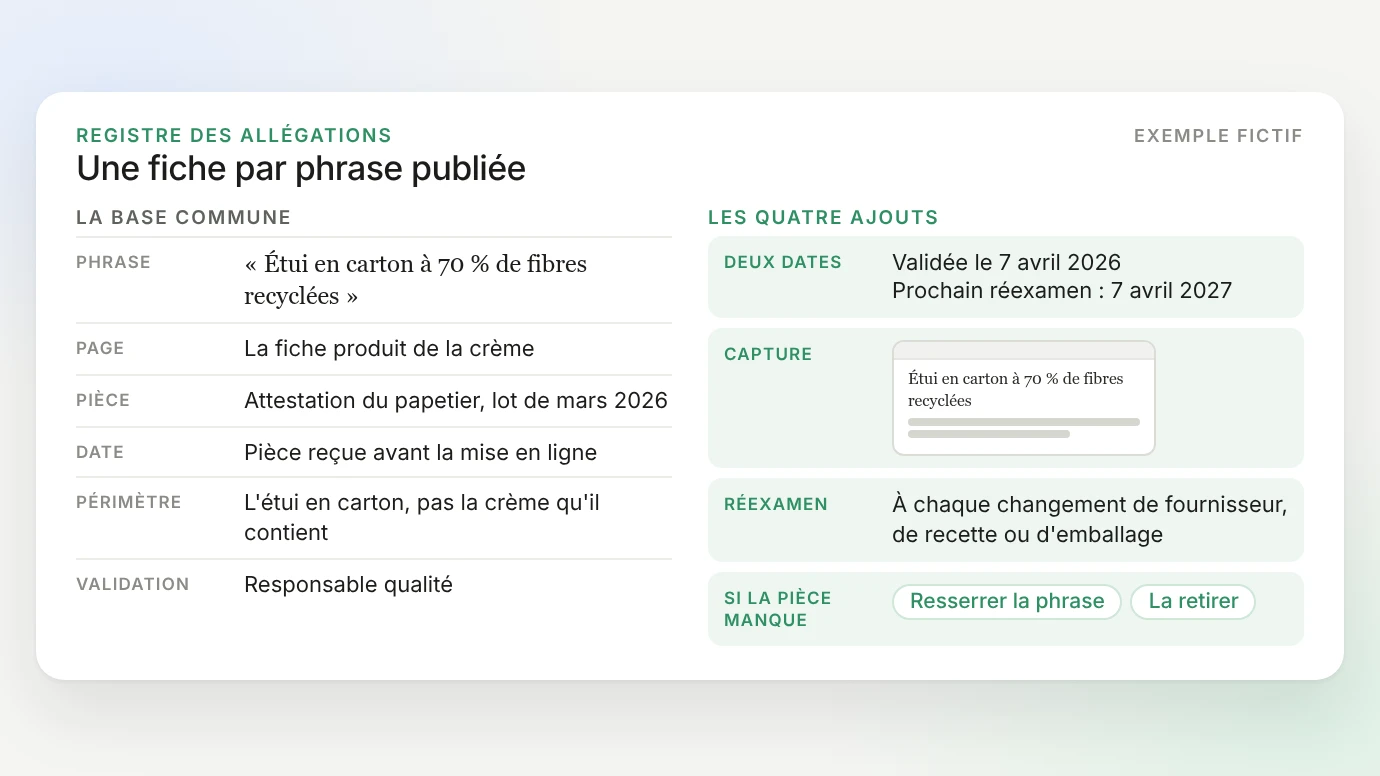Viewport: 1380px width, 776px height.
Task: Click the REGISTRE DES ALLÉGATIONS label
Action: (234, 136)
